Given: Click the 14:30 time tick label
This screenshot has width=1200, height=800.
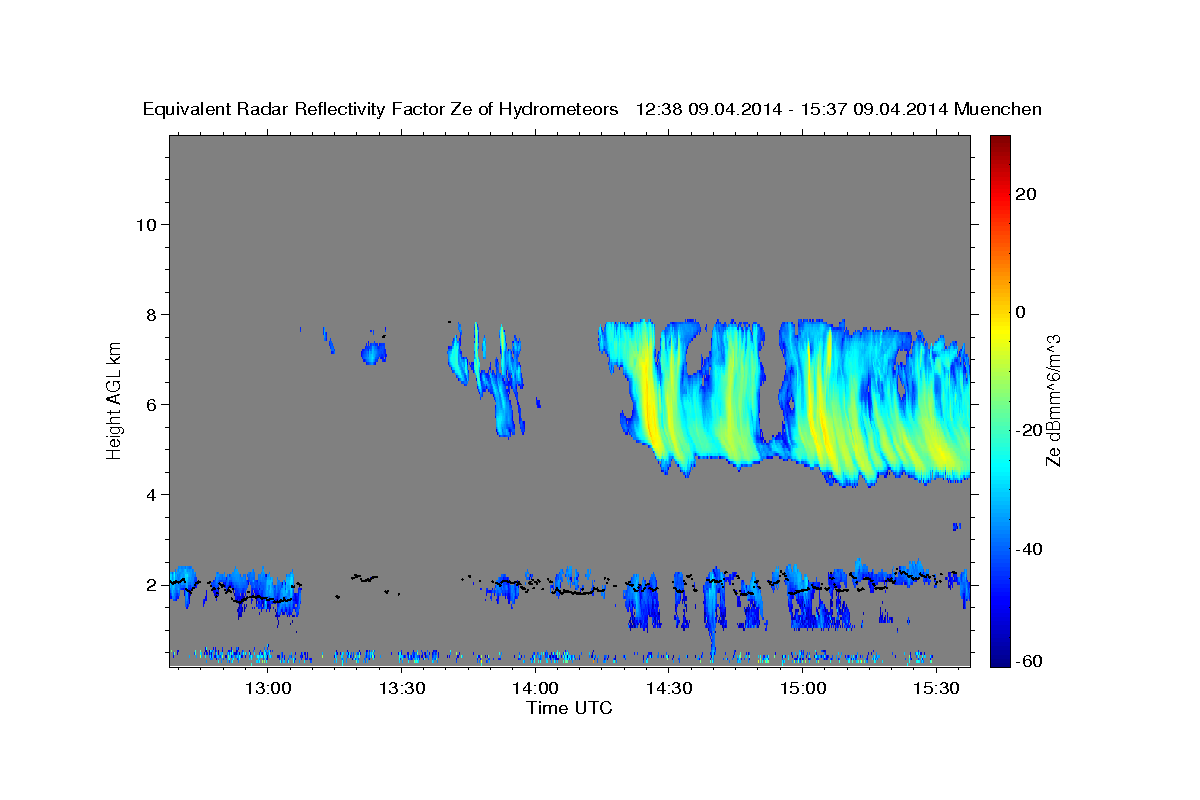Looking at the screenshot, I should pyautogui.click(x=669, y=689).
